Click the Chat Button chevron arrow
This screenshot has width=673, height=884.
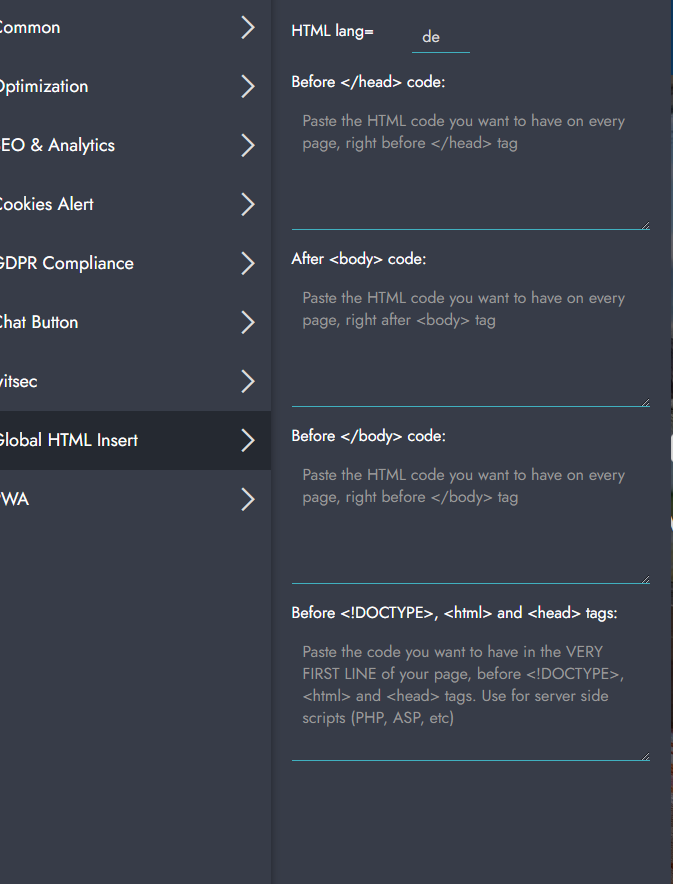click(x=248, y=323)
